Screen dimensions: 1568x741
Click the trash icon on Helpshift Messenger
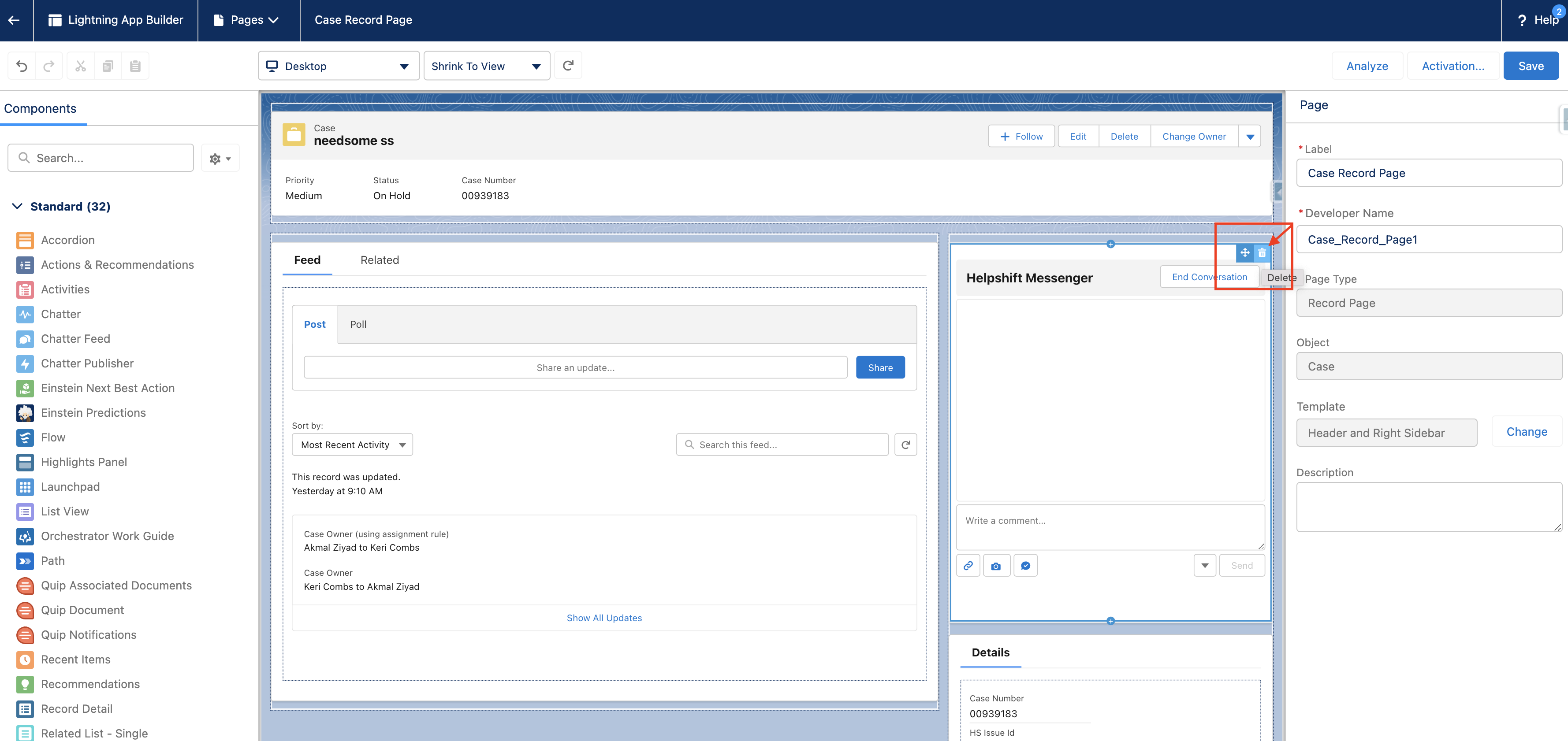pyautogui.click(x=1262, y=253)
